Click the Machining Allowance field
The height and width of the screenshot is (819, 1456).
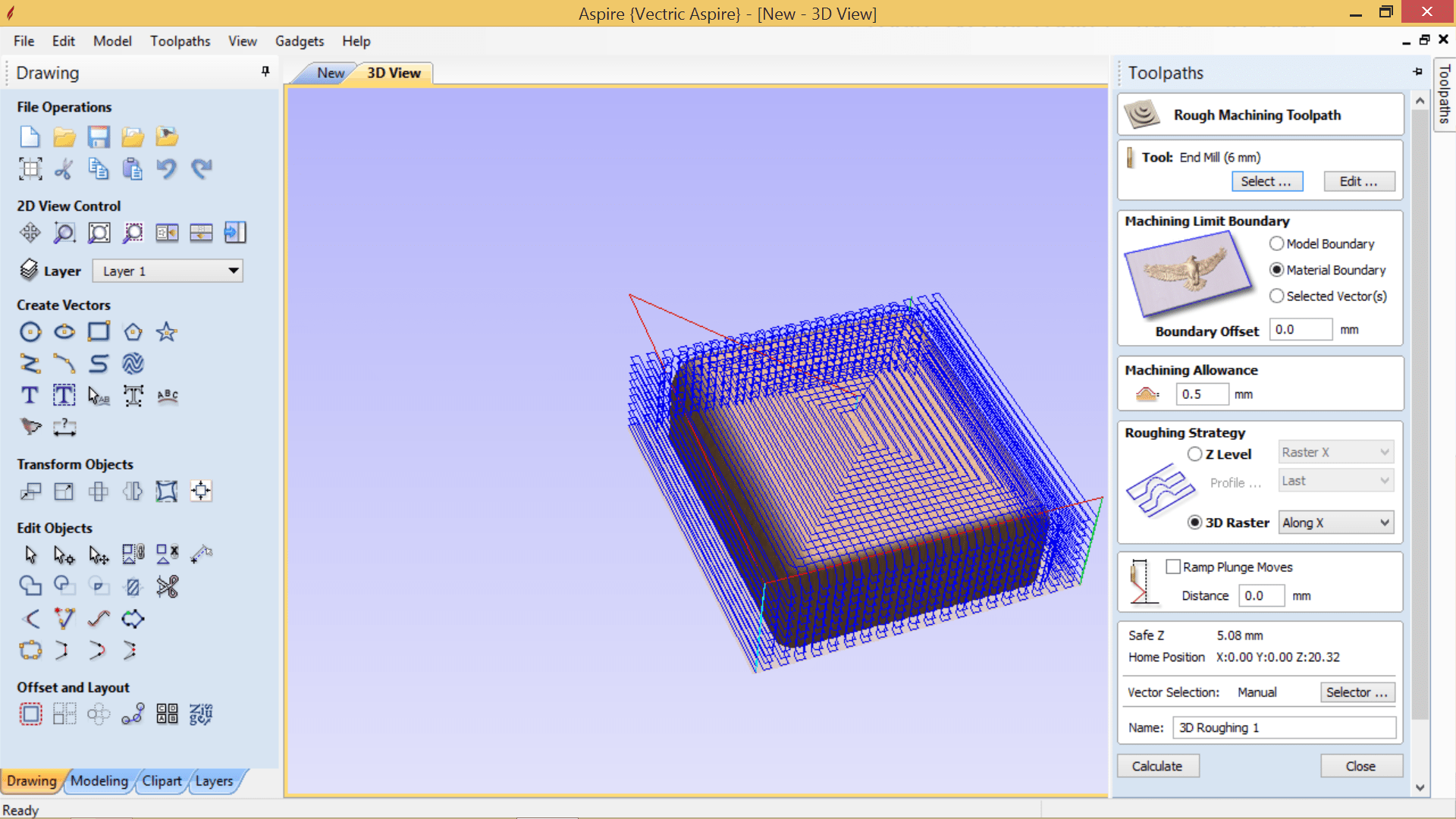1202,394
